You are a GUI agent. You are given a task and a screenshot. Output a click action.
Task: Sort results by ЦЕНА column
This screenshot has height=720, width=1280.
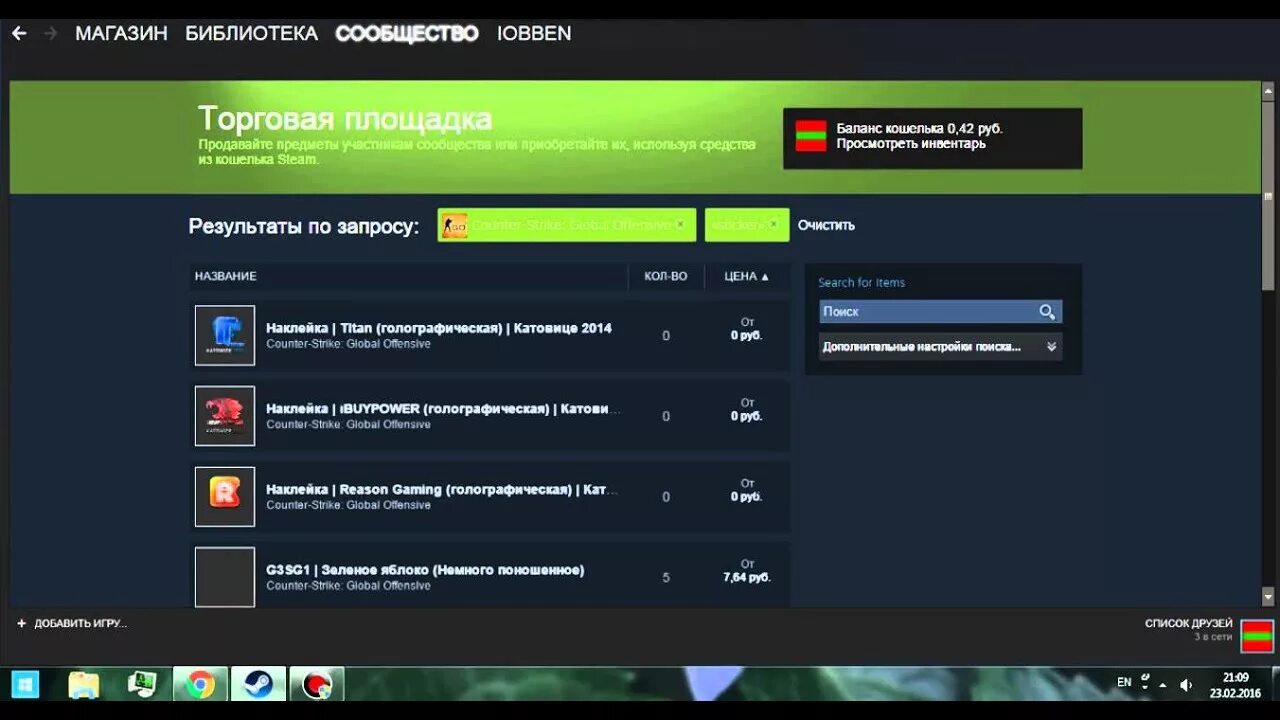pos(747,276)
